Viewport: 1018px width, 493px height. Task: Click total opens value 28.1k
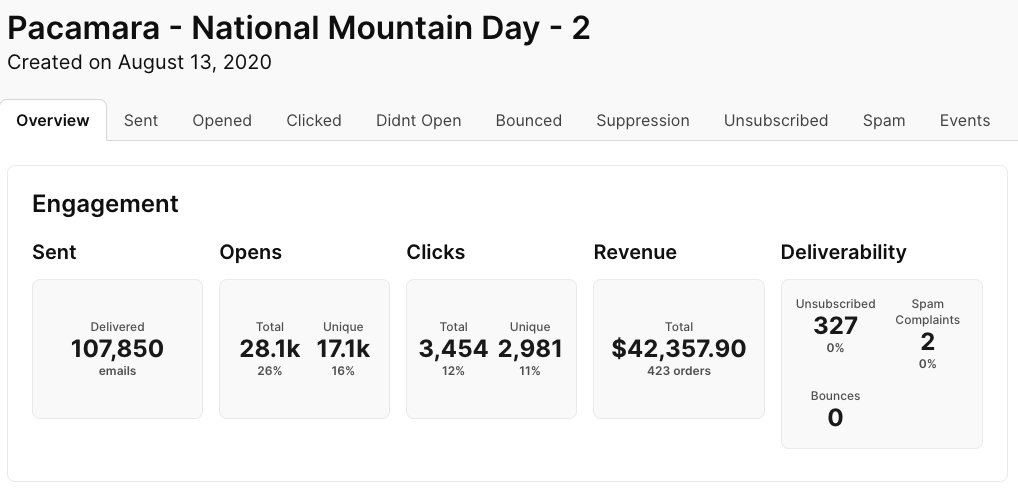(269, 349)
